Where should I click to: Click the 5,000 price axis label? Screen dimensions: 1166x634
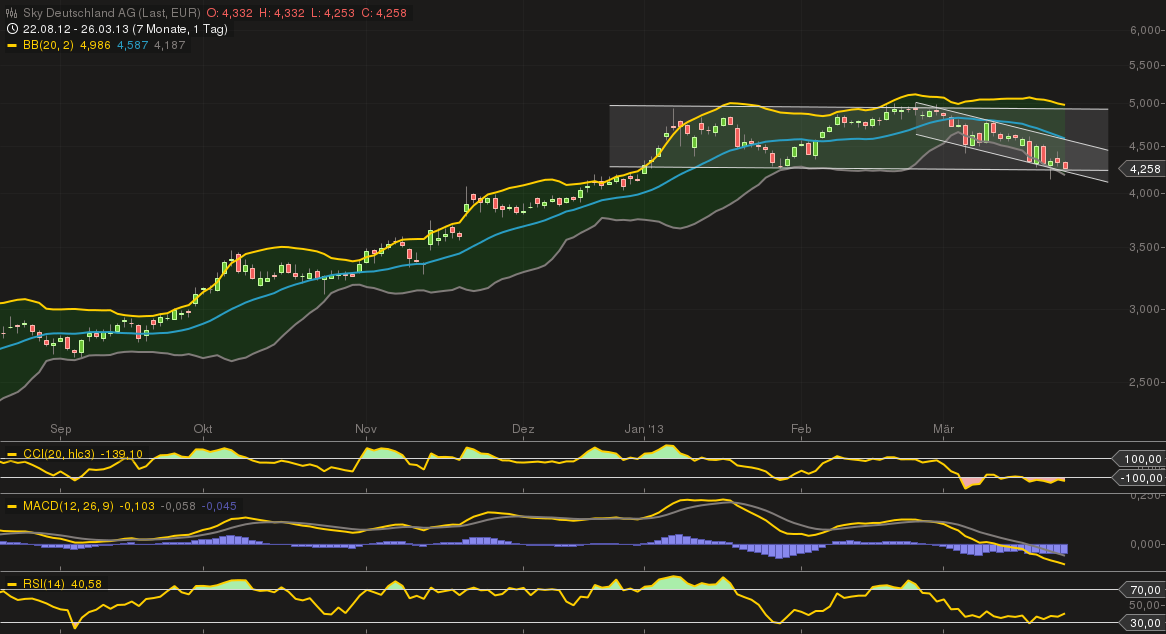(x=1145, y=103)
